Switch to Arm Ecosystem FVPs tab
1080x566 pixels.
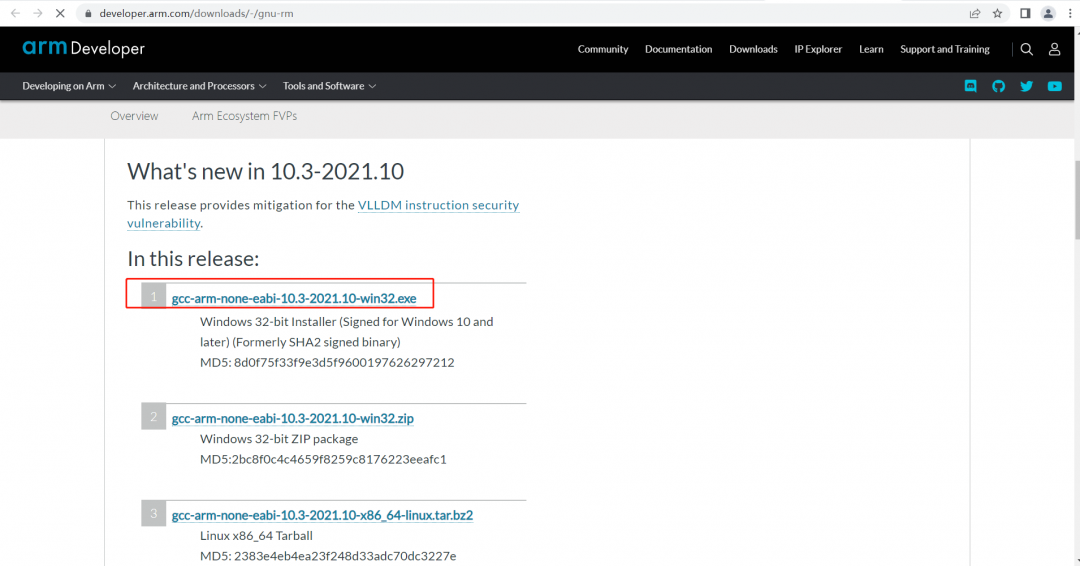[245, 116]
